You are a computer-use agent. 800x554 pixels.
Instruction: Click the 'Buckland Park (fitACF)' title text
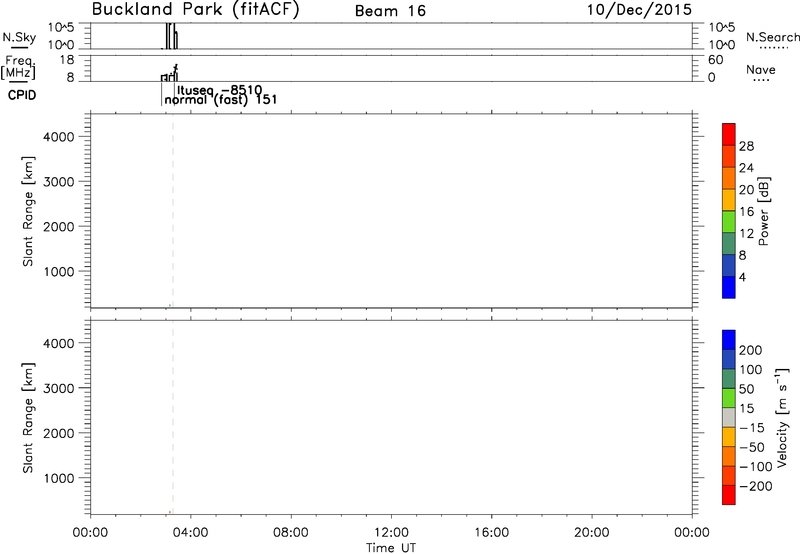coord(195,10)
